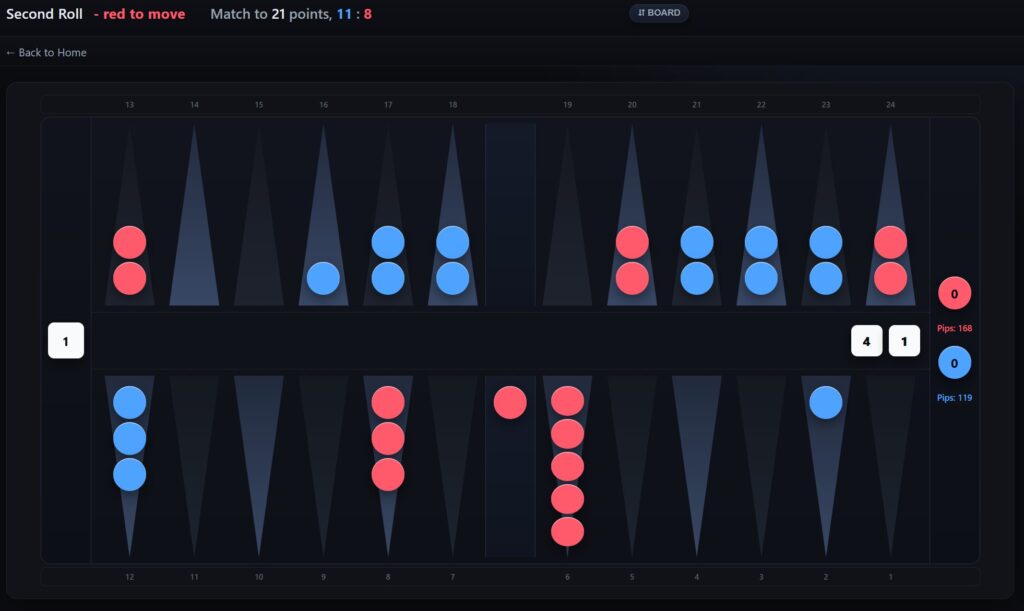
Task: Click the outermost red checker on point 13
Action: click(130, 243)
